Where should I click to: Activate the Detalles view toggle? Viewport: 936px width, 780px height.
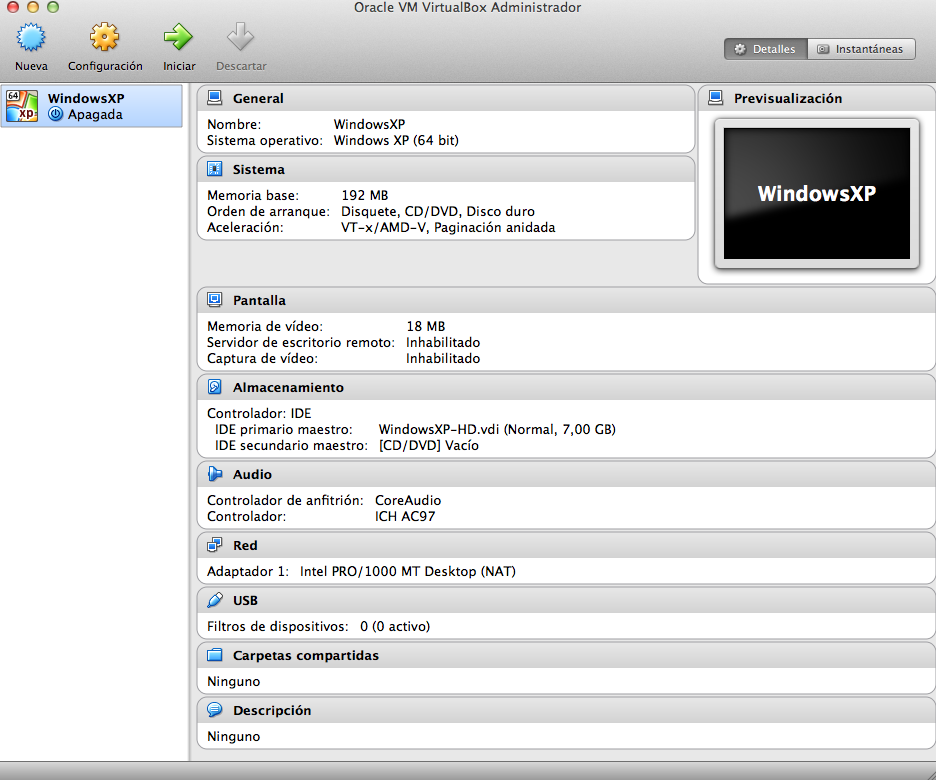pyautogui.click(x=765, y=48)
